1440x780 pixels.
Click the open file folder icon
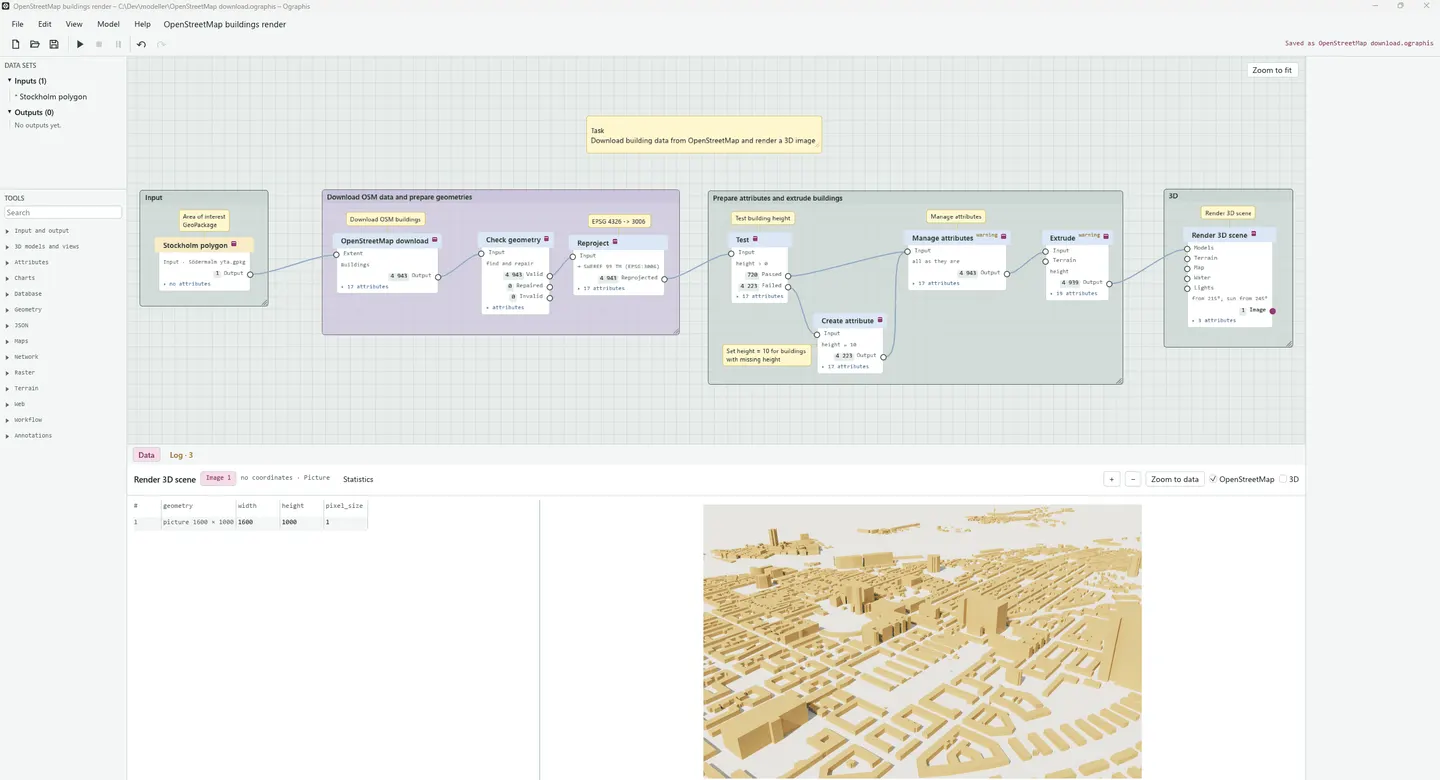35,44
